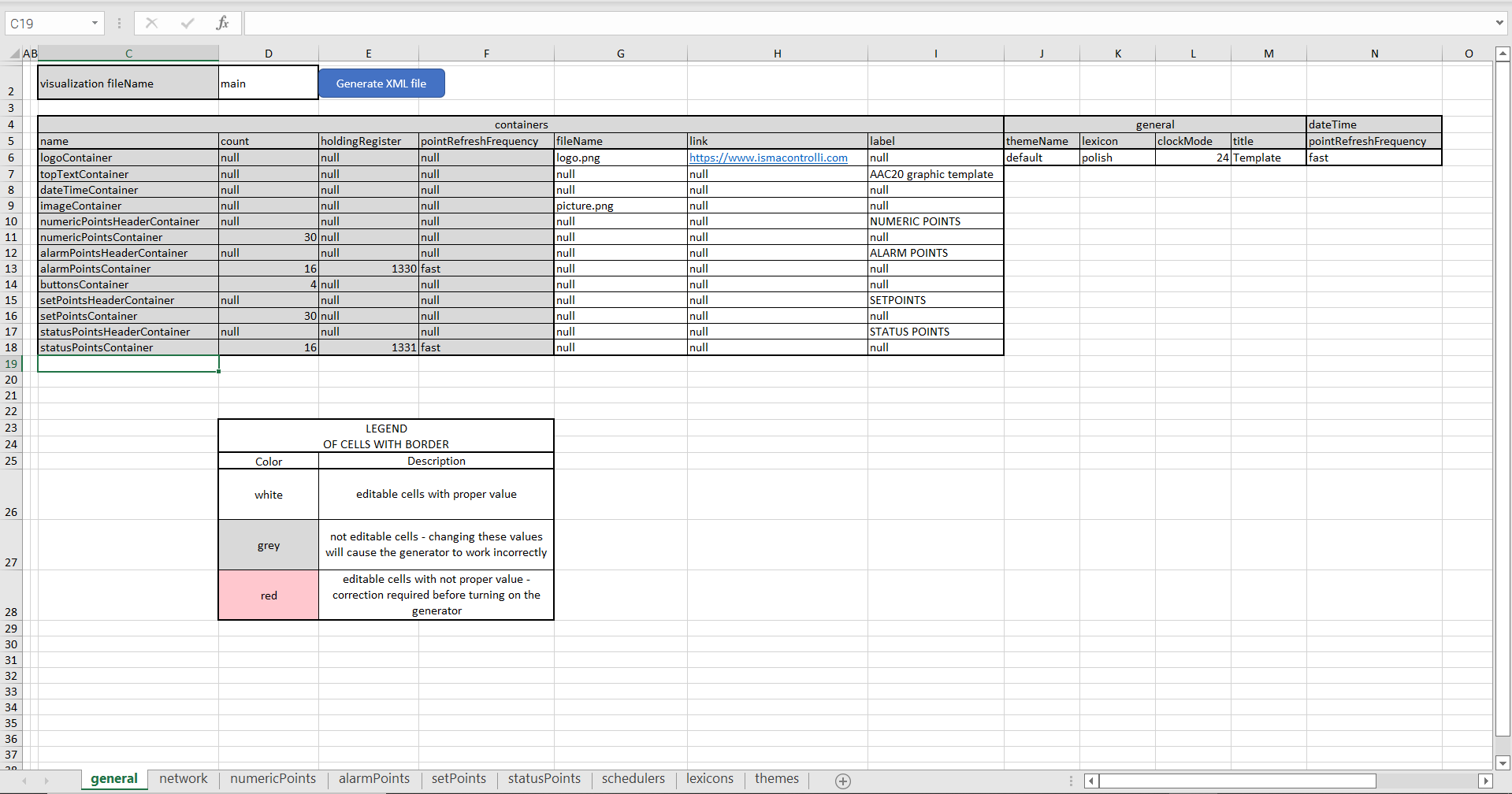Click horizontal scrollbar right arrow
Image resolution: width=1512 pixels, height=794 pixels.
tap(1485, 781)
